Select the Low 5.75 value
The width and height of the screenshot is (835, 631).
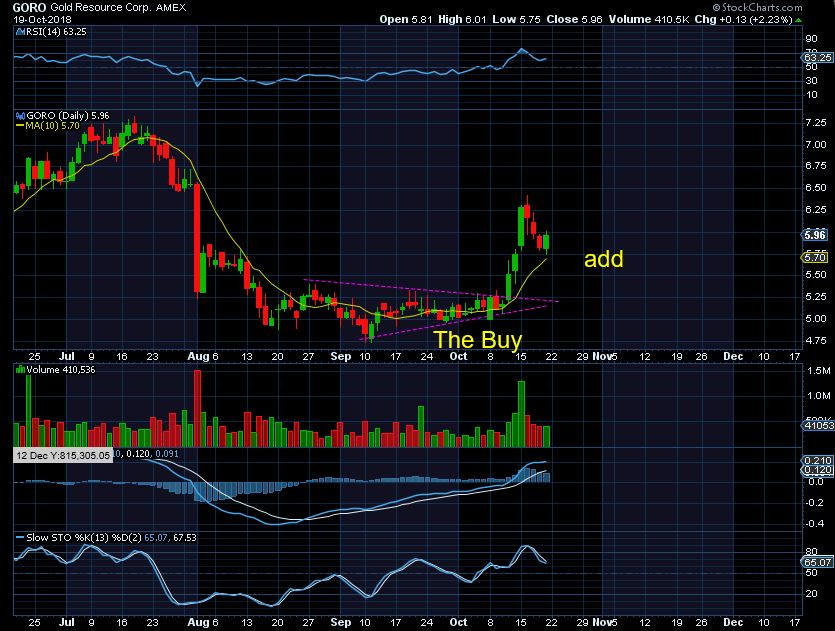click(x=516, y=19)
